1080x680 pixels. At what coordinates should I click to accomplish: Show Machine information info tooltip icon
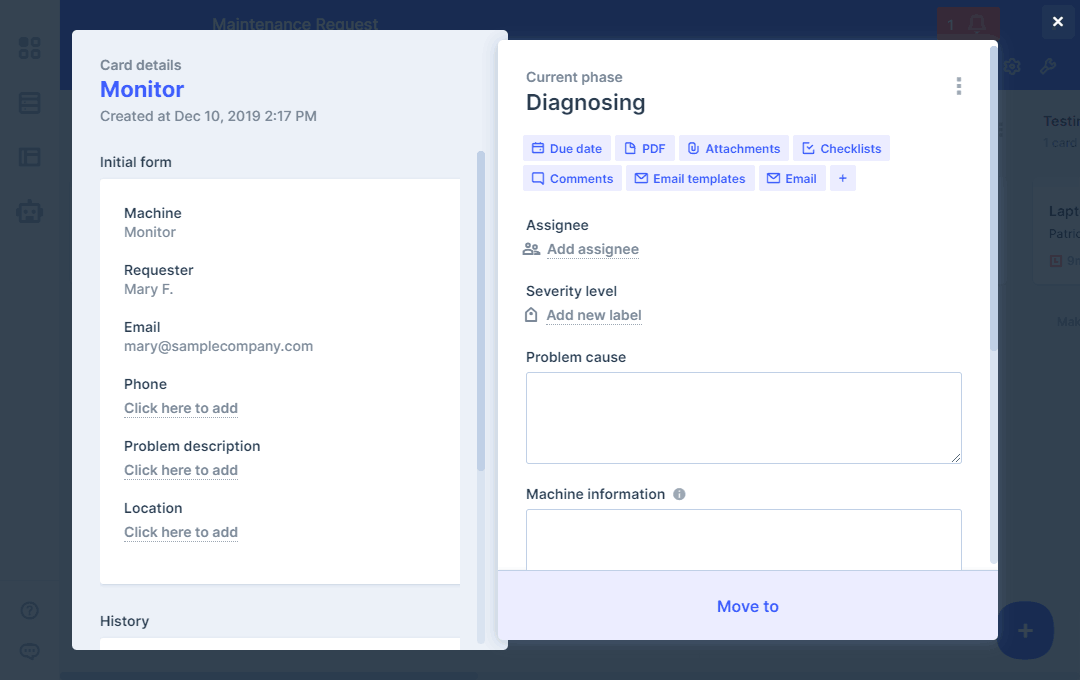pyautogui.click(x=679, y=494)
